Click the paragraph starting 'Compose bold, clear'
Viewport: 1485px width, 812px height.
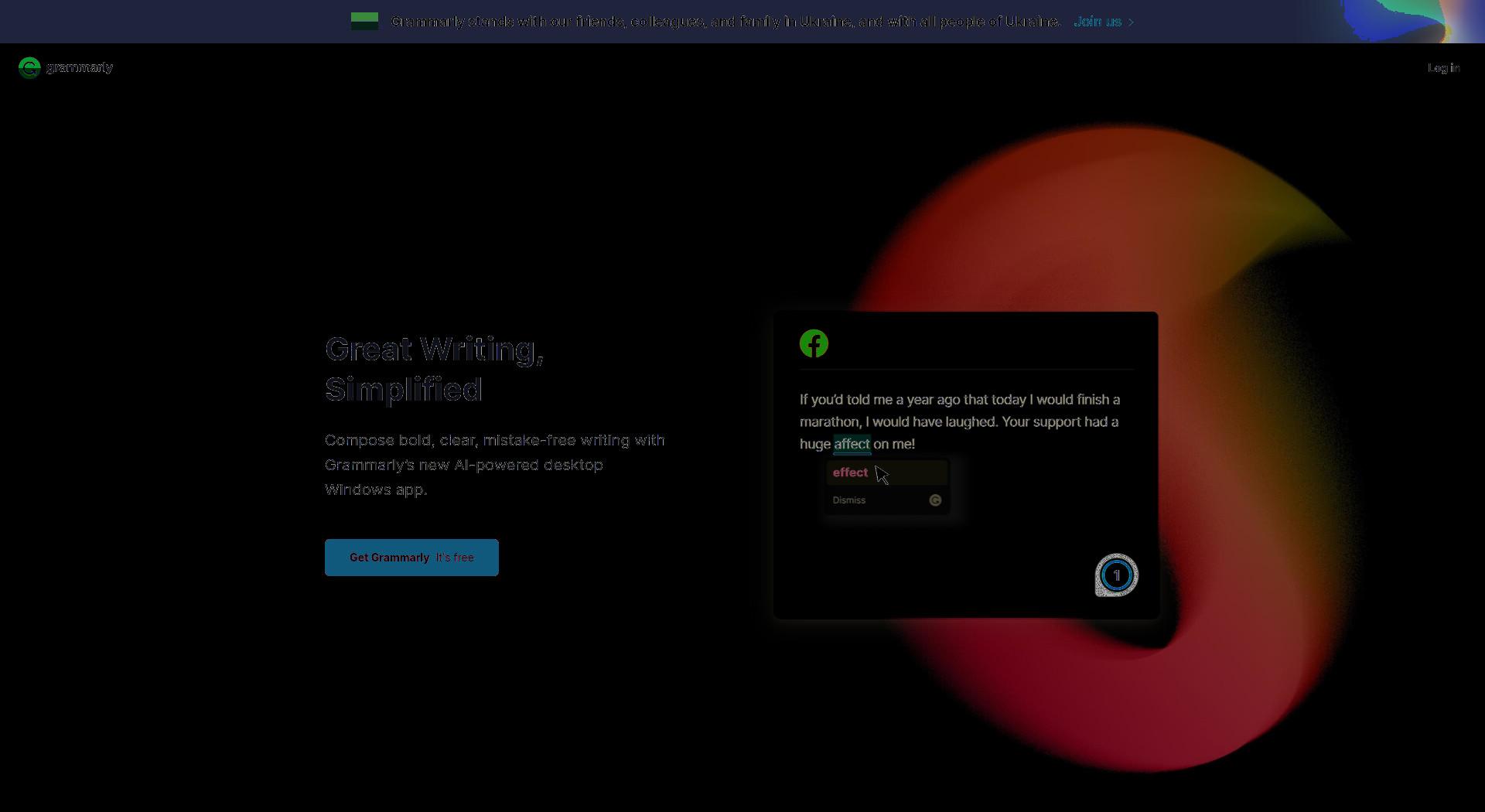[x=495, y=465]
